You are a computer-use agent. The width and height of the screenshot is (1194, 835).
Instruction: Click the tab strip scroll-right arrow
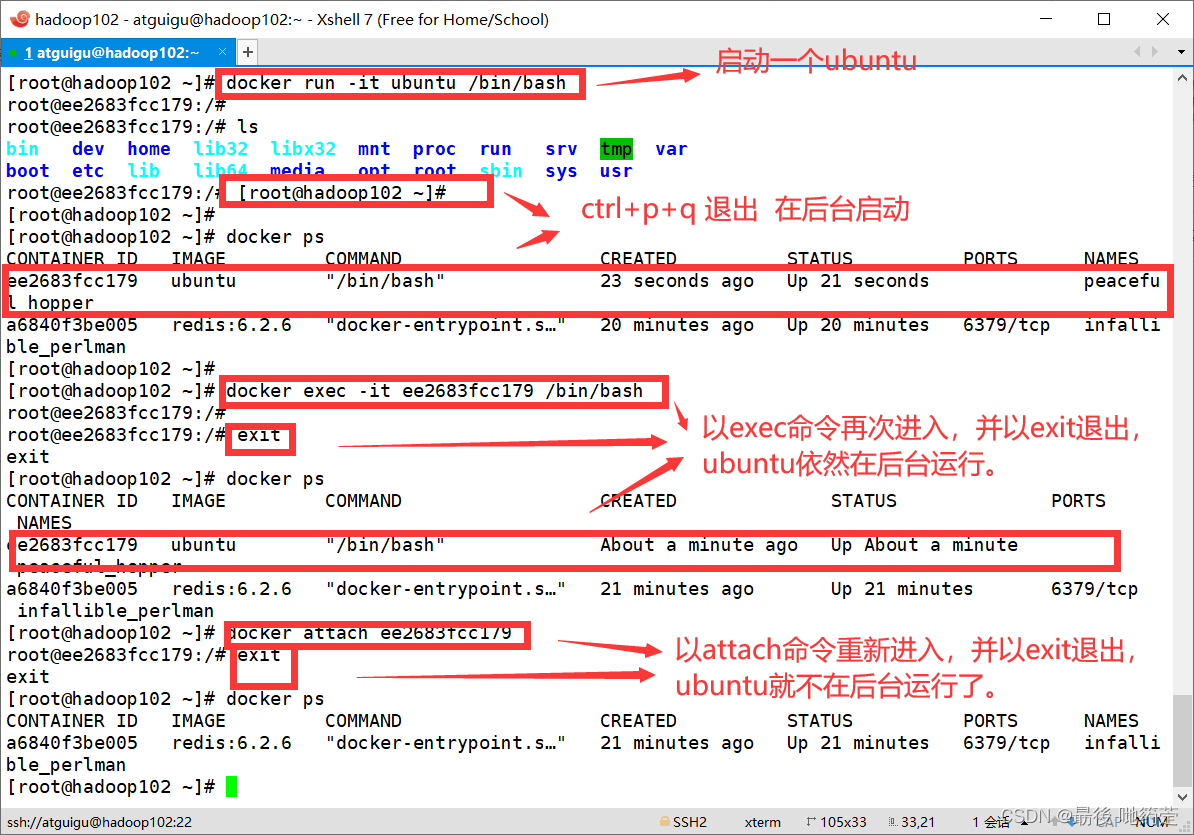tap(1154, 52)
